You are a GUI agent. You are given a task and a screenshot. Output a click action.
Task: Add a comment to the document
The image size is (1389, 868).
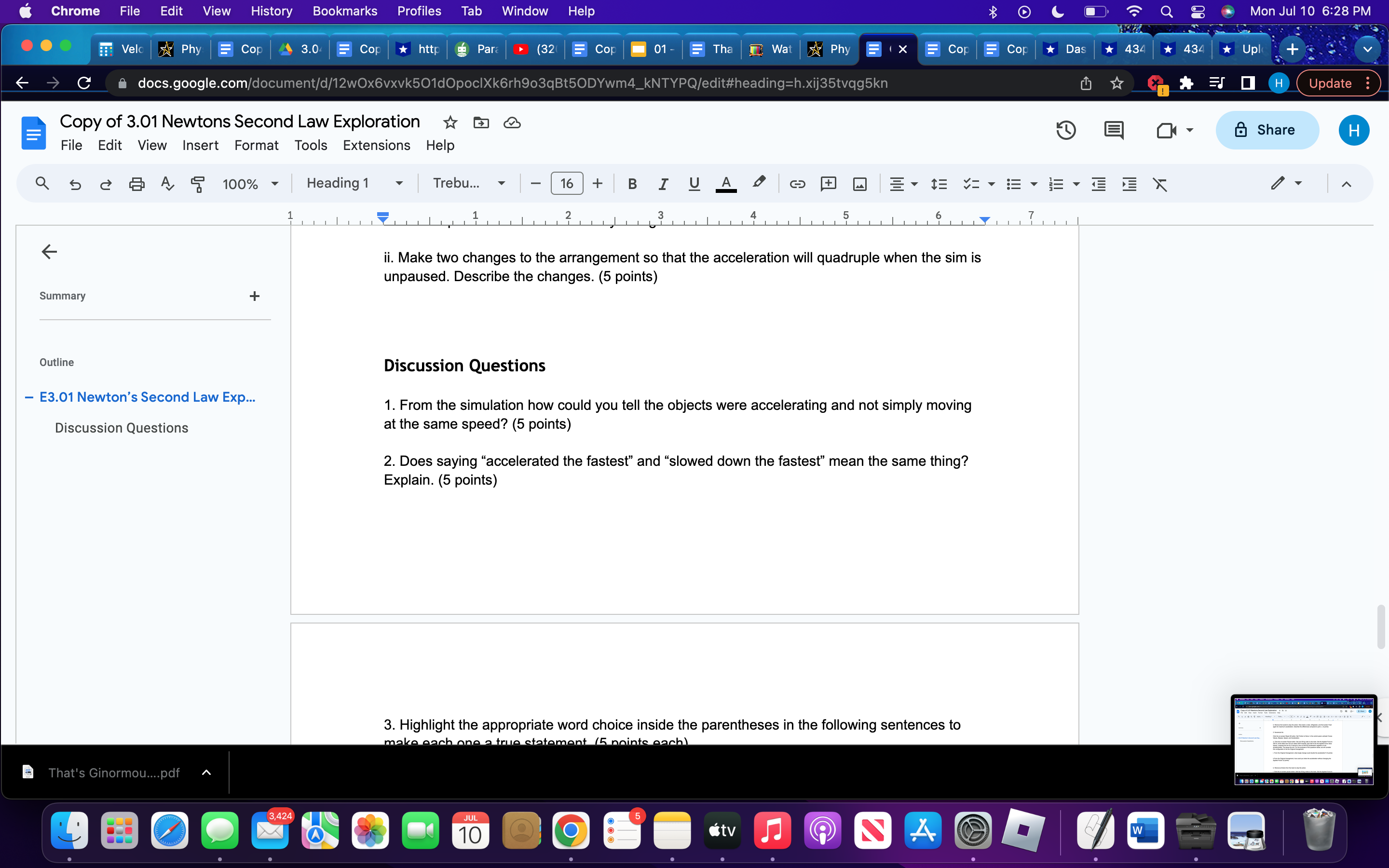point(828,184)
